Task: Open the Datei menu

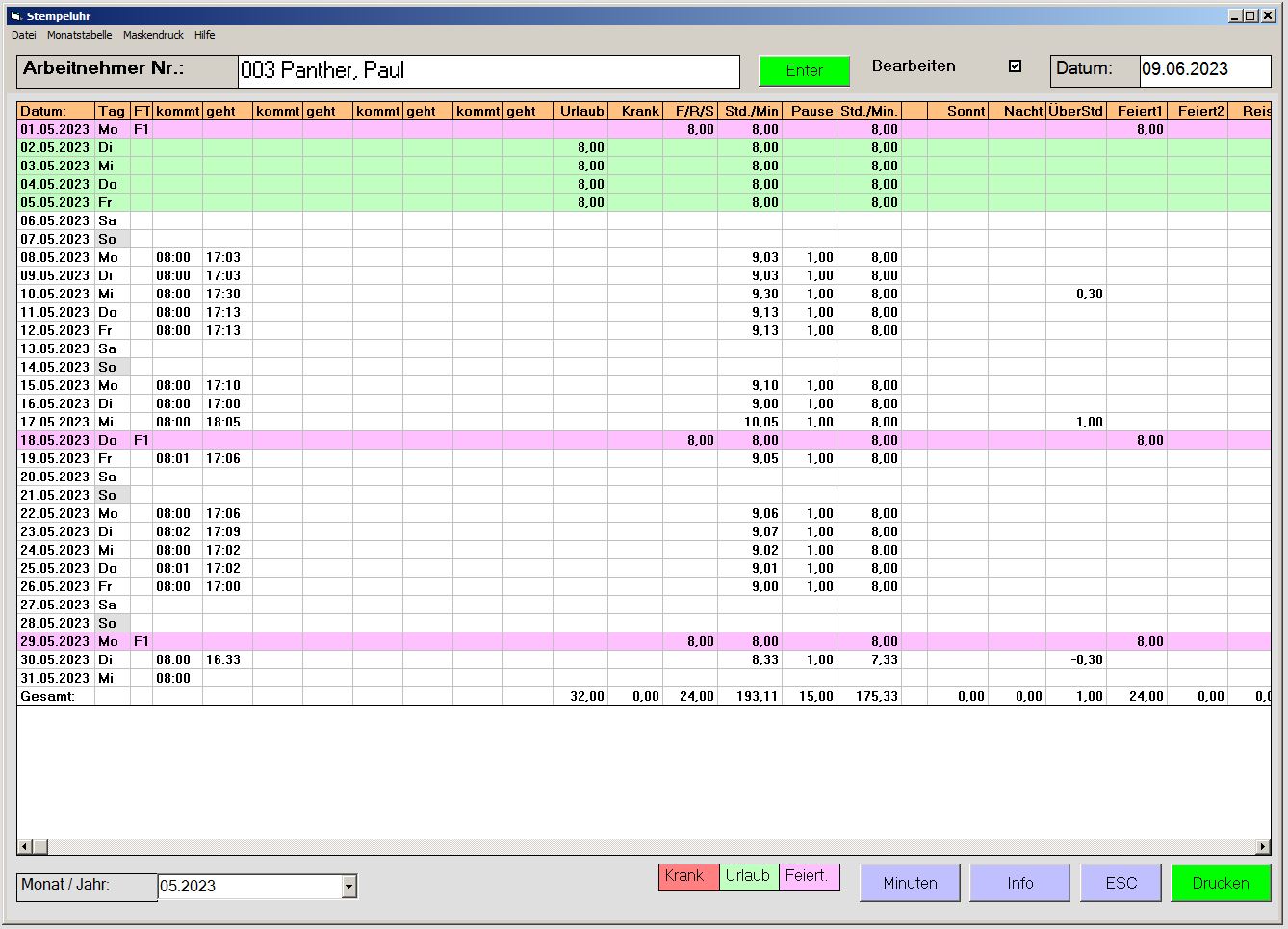Action: click(x=24, y=35)
